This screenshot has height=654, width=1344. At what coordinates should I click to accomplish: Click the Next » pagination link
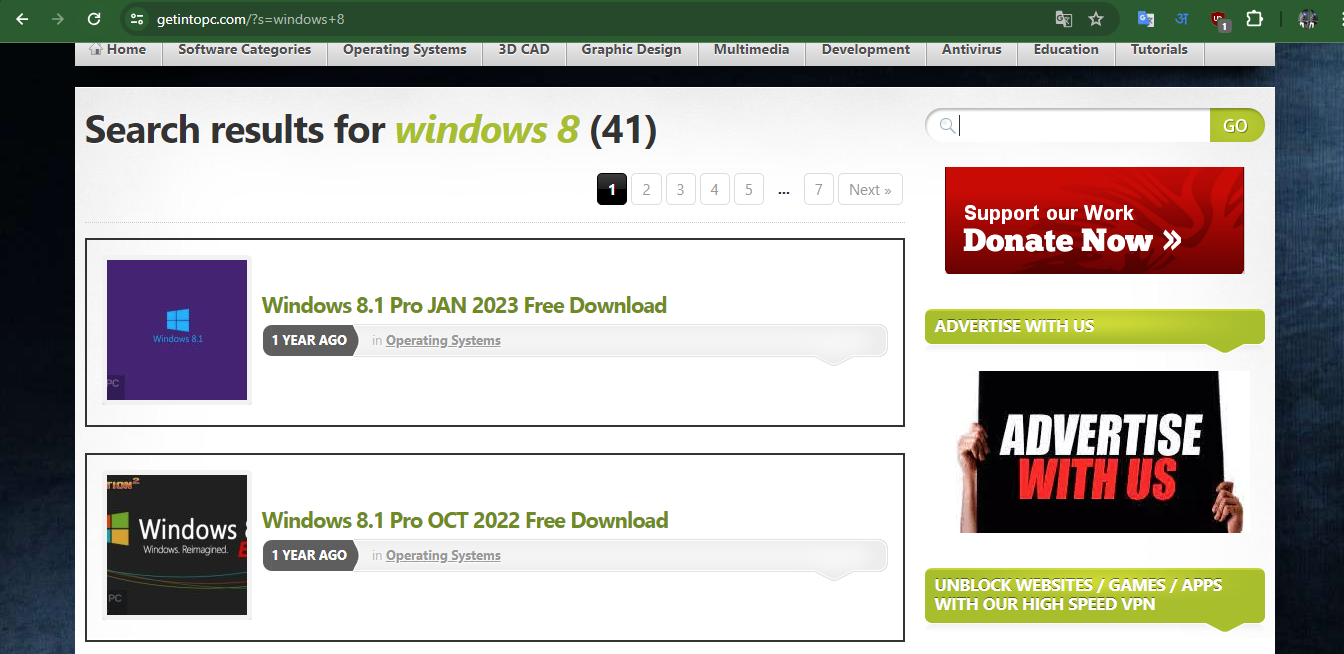pos(870,189)
